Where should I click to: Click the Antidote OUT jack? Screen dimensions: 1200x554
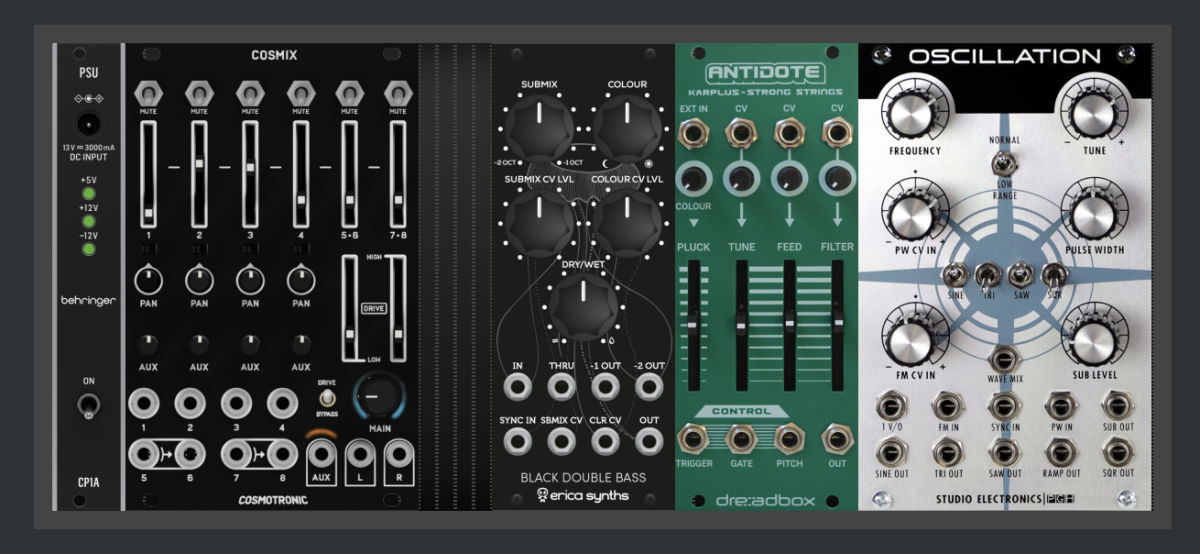coord(837,438)
